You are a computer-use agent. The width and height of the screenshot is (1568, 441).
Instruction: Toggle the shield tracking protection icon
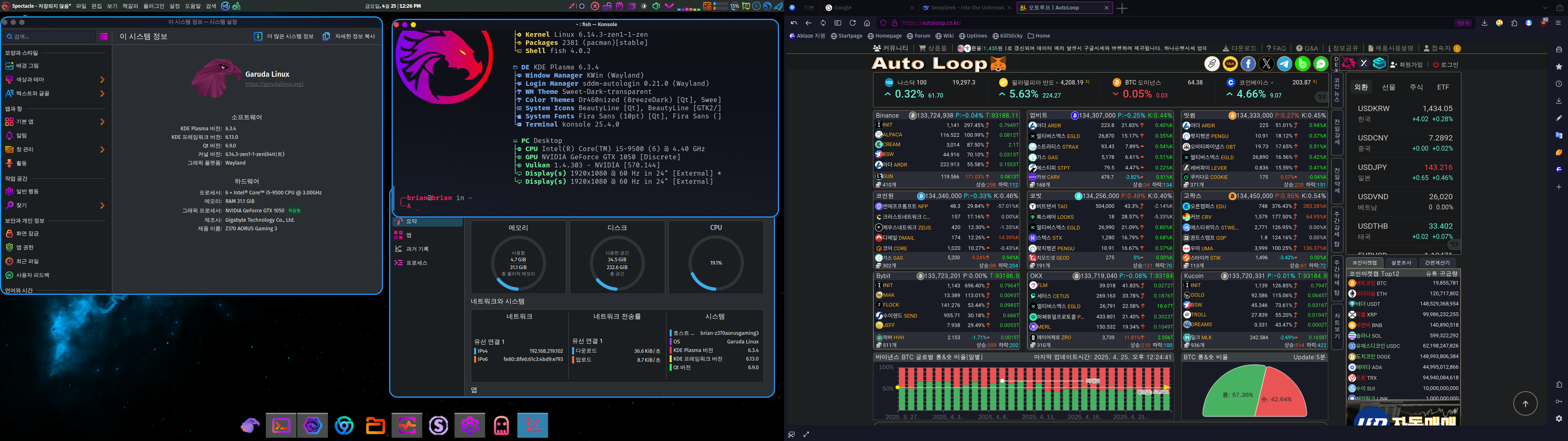point(883,23)
